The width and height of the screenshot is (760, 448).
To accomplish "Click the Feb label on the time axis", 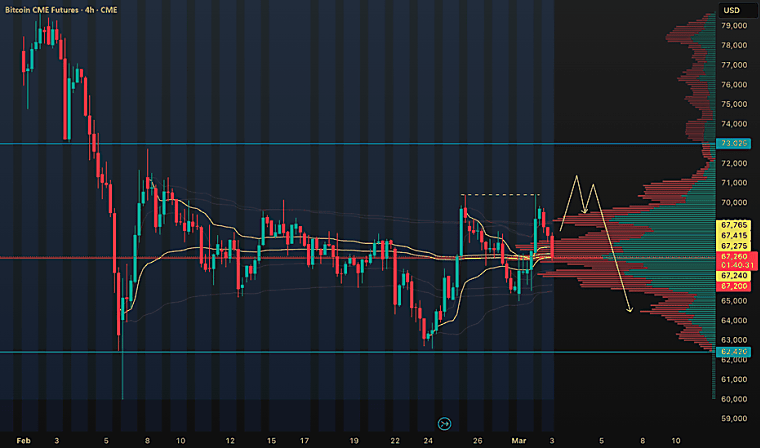I will [23, 440].
